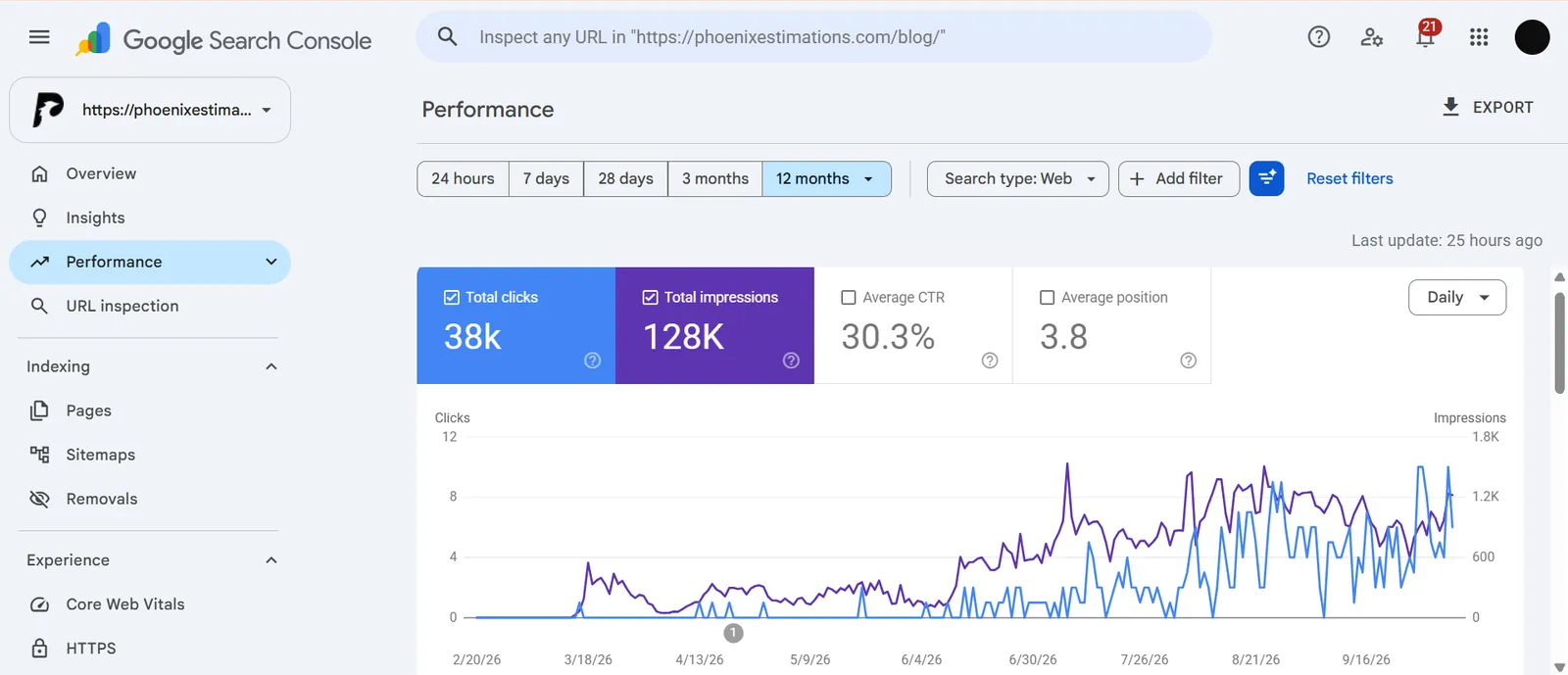
Task: Open the account profile avatar
Action: tap(1532, 37)
